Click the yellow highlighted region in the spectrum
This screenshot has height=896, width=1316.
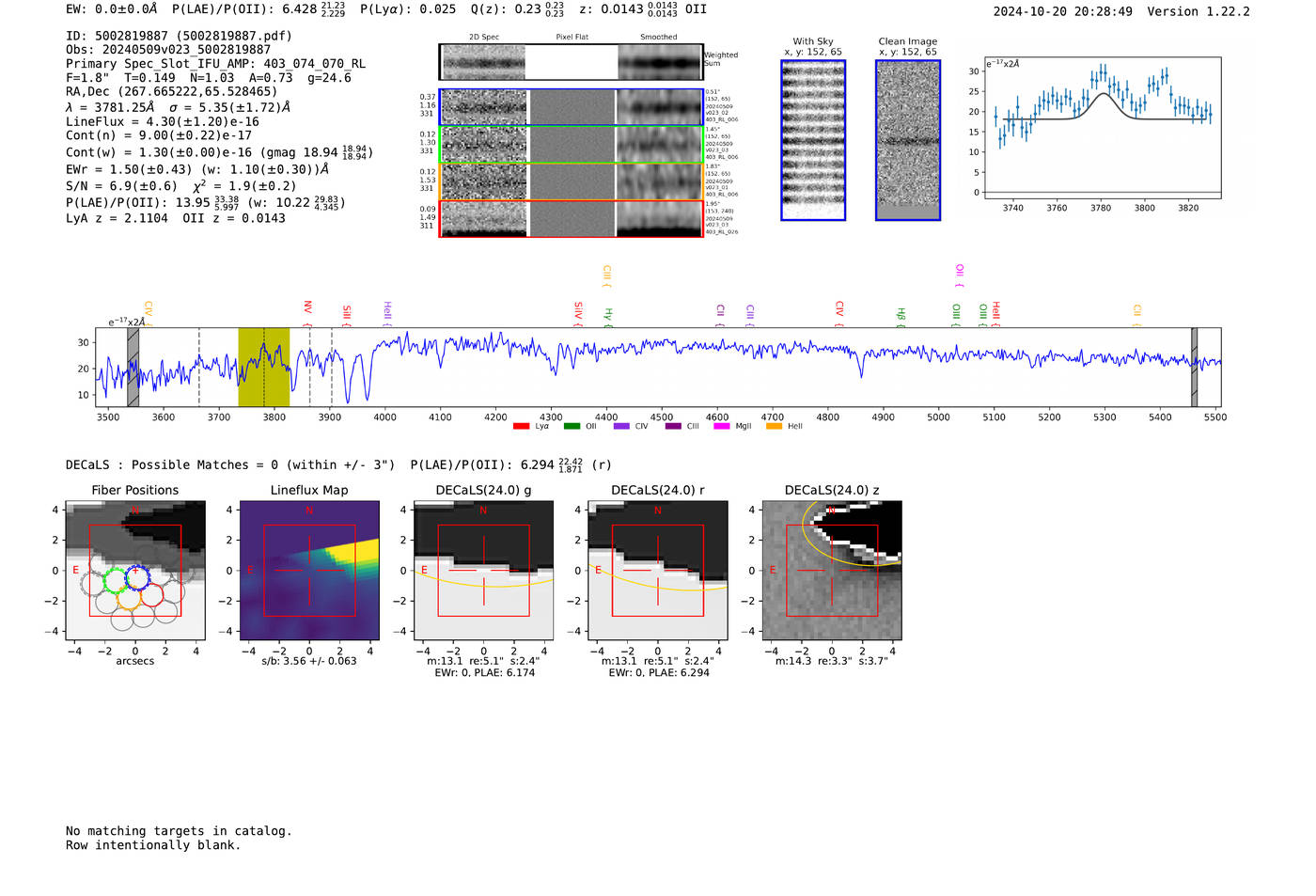264,367
